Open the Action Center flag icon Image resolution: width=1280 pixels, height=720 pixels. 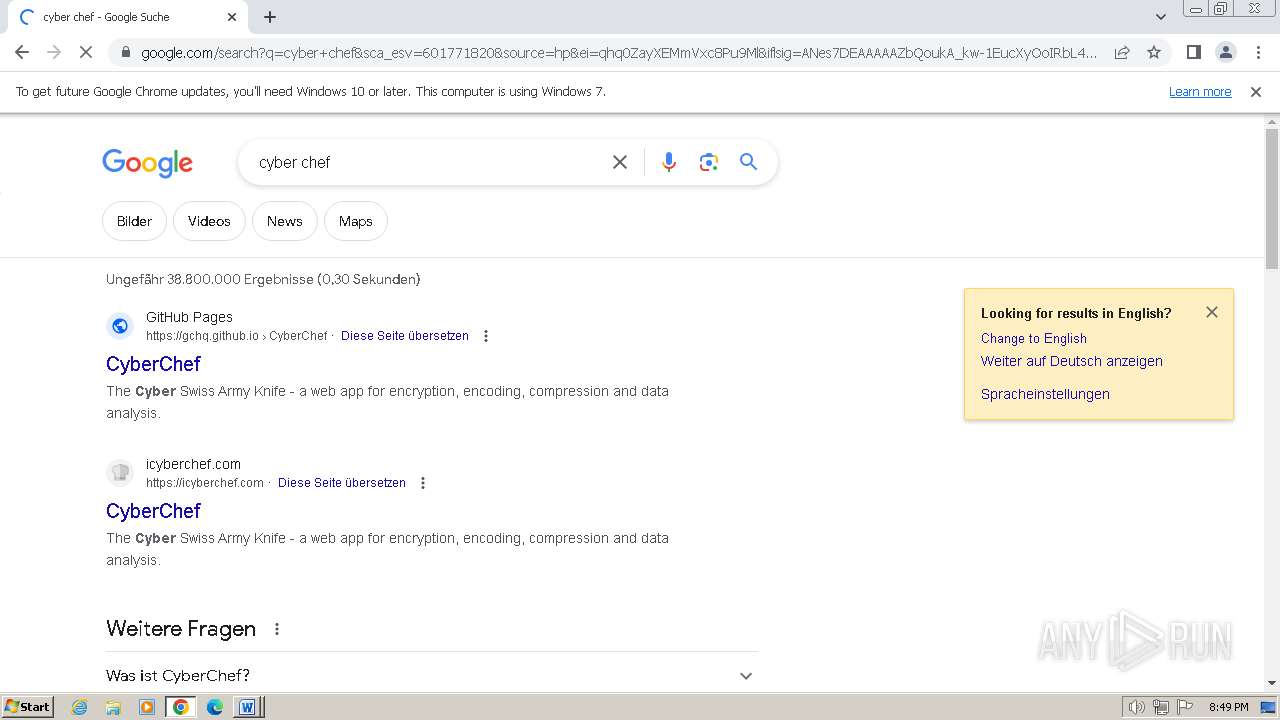[x=1185, y=707]
